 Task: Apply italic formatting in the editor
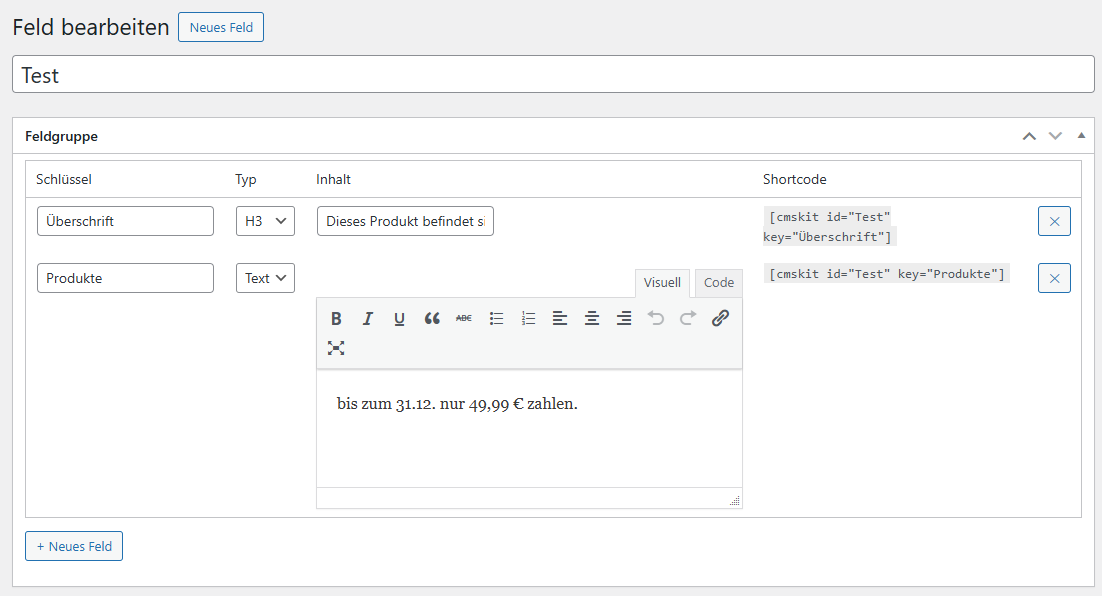(x=368, y=319)
